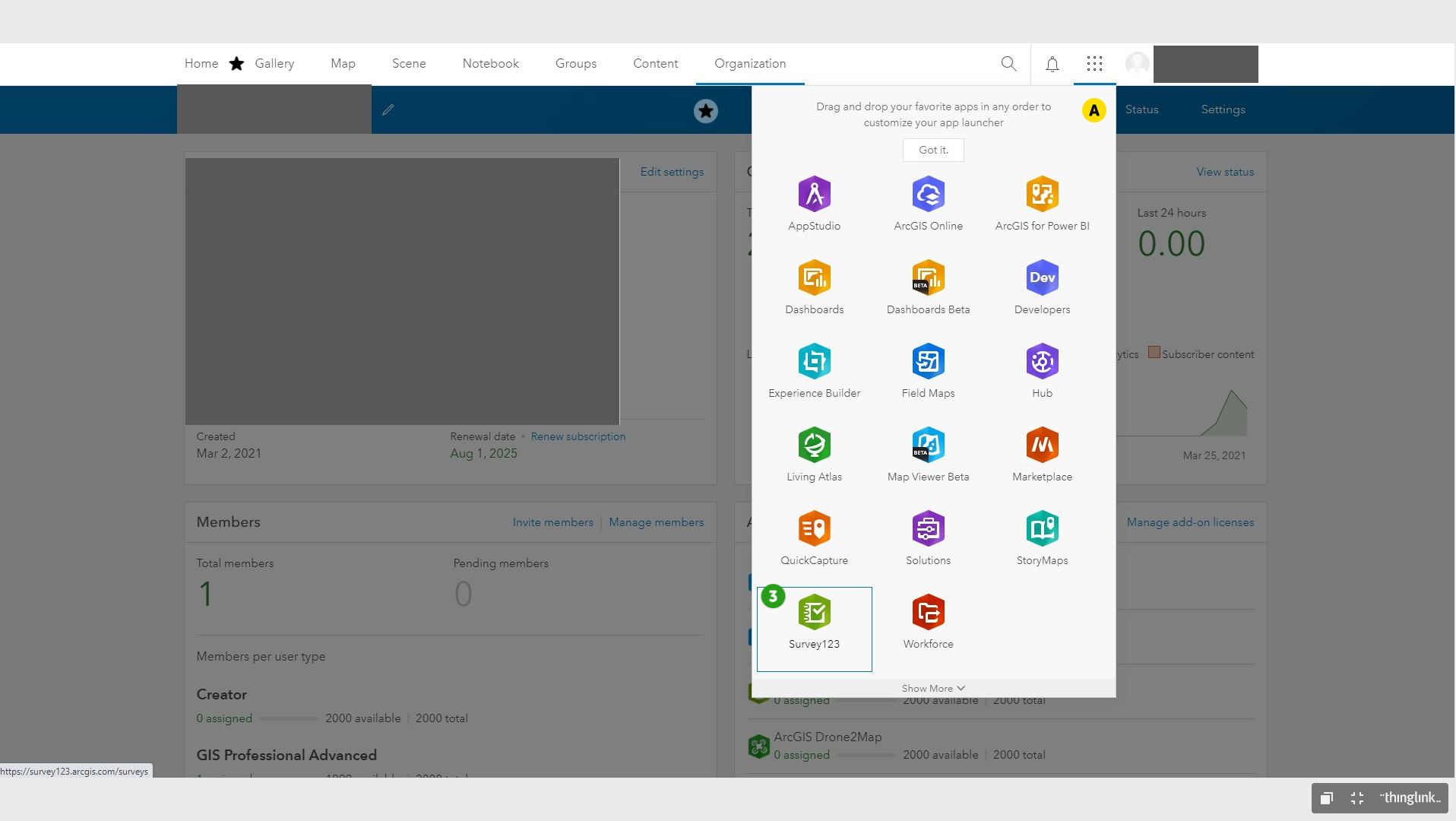Click Invite members link
Screen dimensions: 1456x821
552,522
